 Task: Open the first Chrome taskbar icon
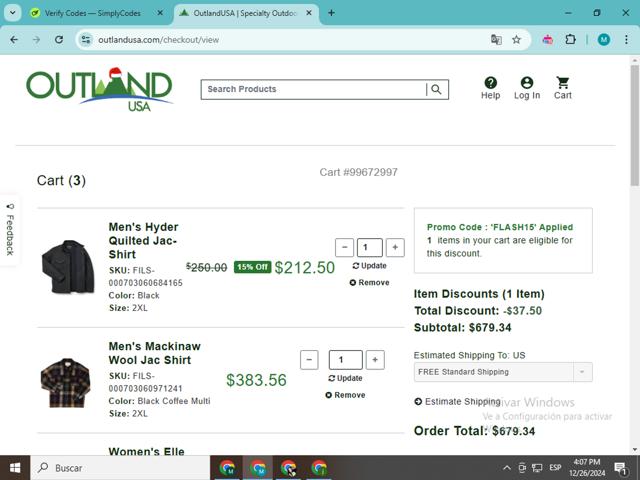pyautogui.click(x=227, y=468)
